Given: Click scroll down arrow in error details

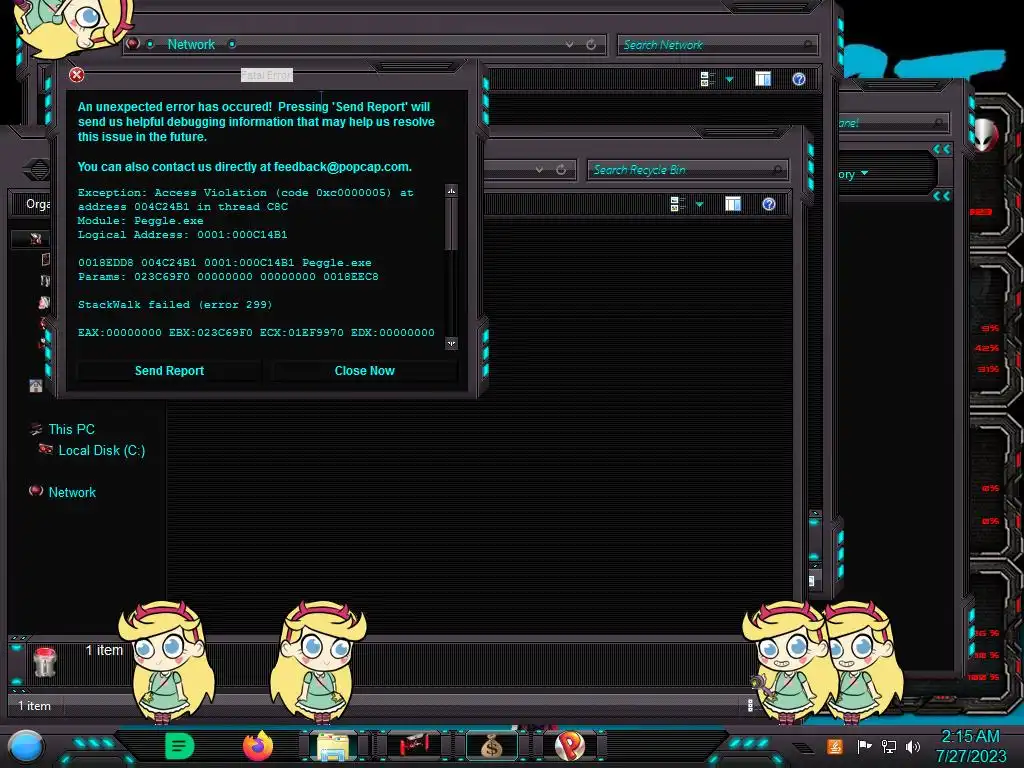Looking at the screenshot, I should point(451,344).
